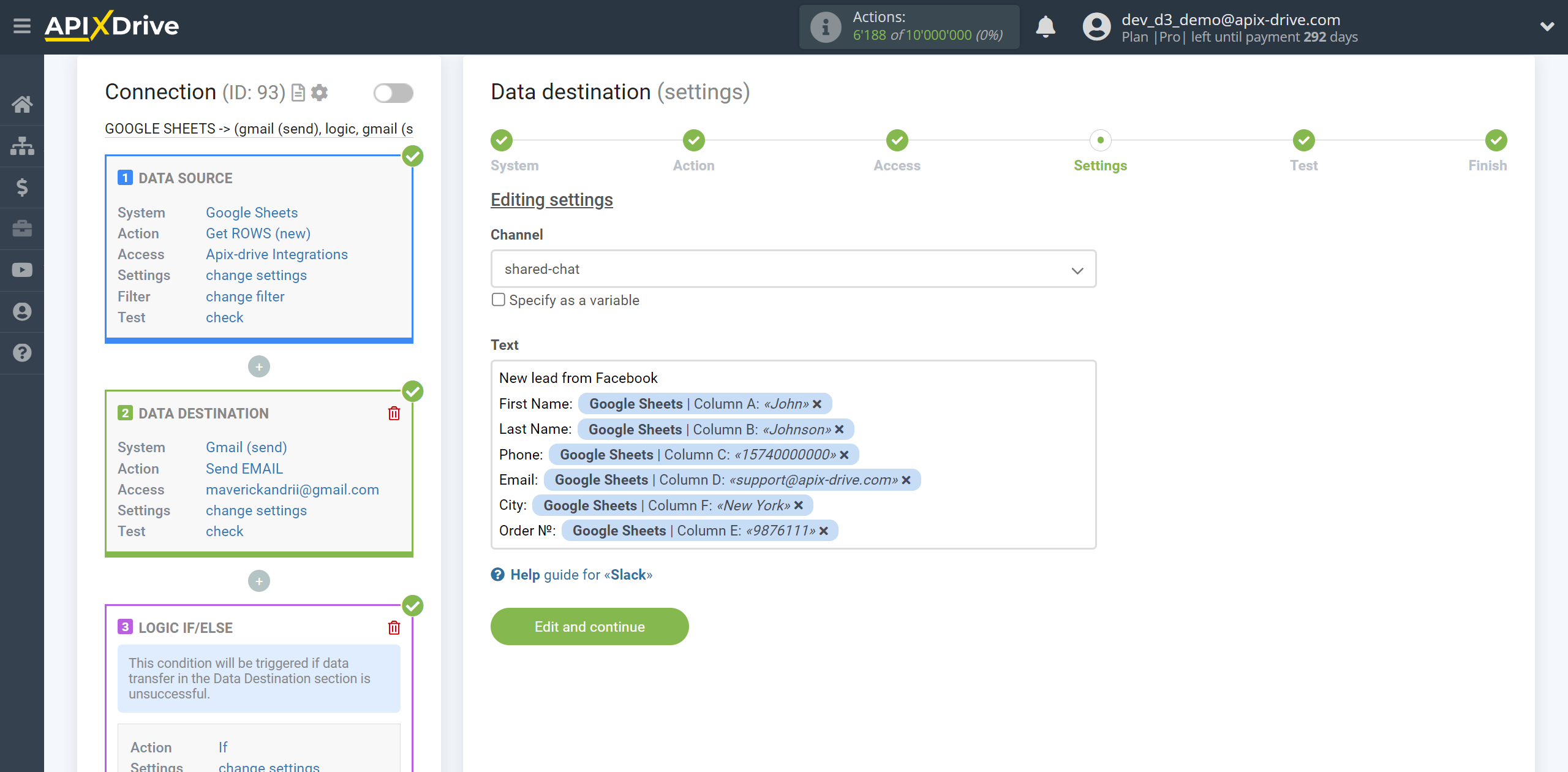This screenshot has height=772, width=1568.
Task: Open the Get ROWS (new) action link
Action: 258,233
